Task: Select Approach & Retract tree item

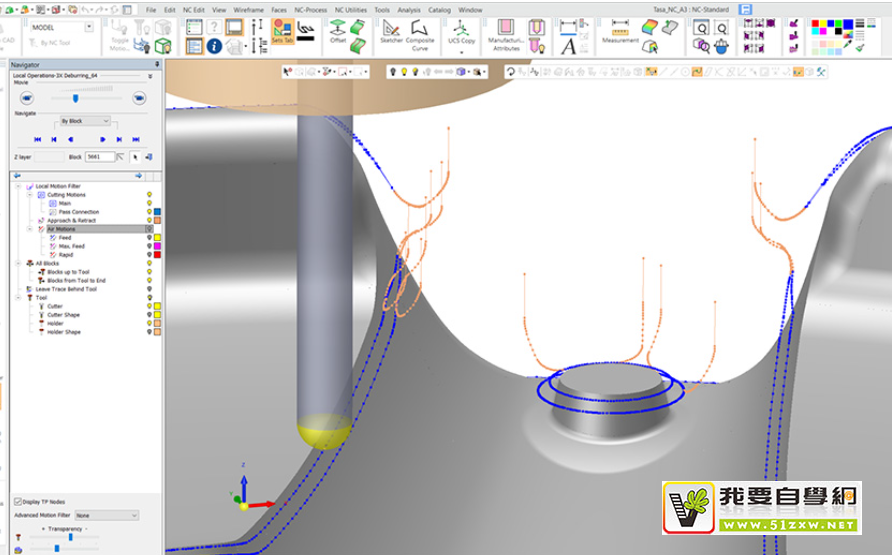Action: coord(72,220)
